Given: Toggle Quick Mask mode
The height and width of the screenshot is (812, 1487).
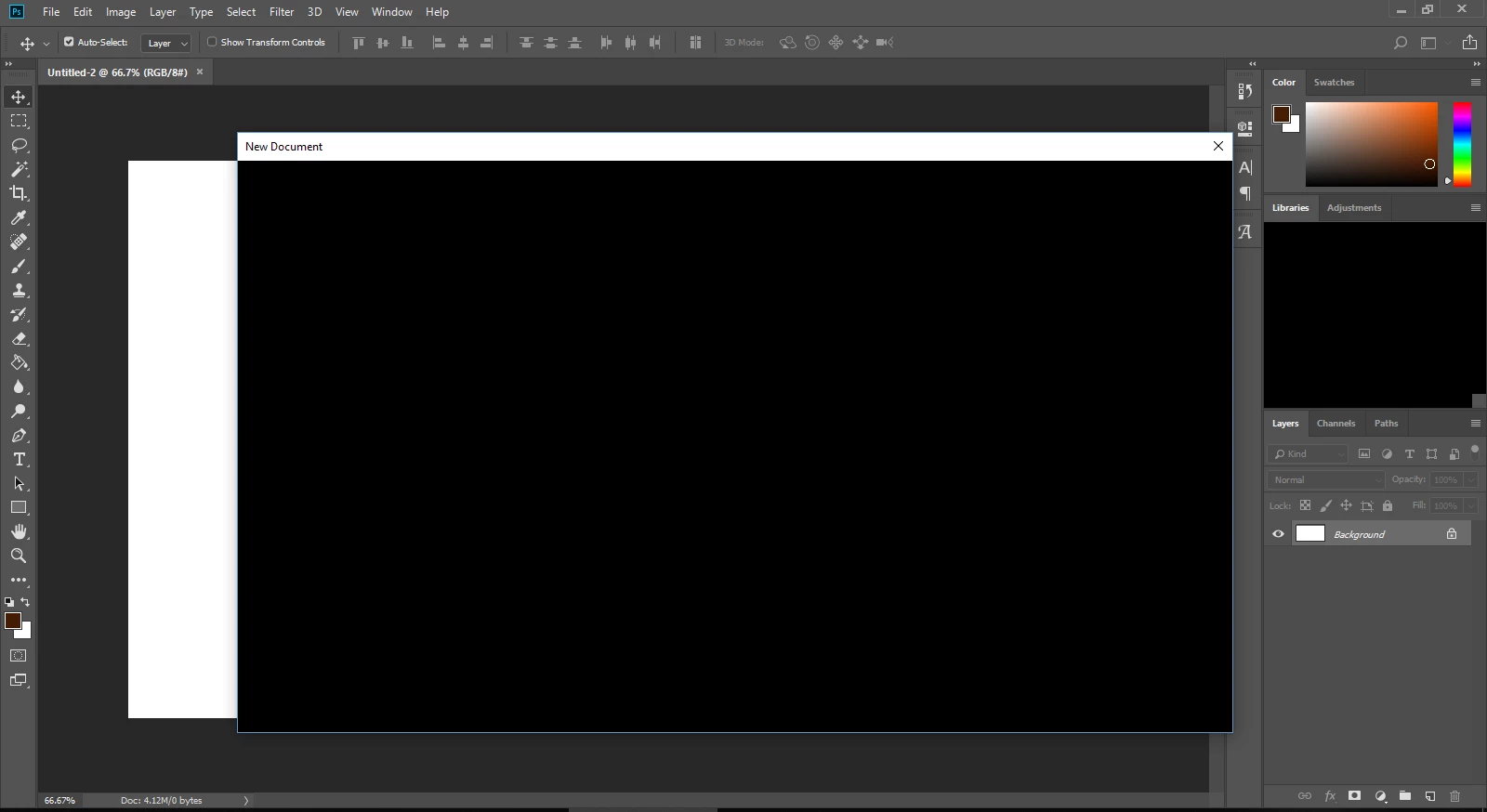Looking at the screenshot, I should pos(19,656).
